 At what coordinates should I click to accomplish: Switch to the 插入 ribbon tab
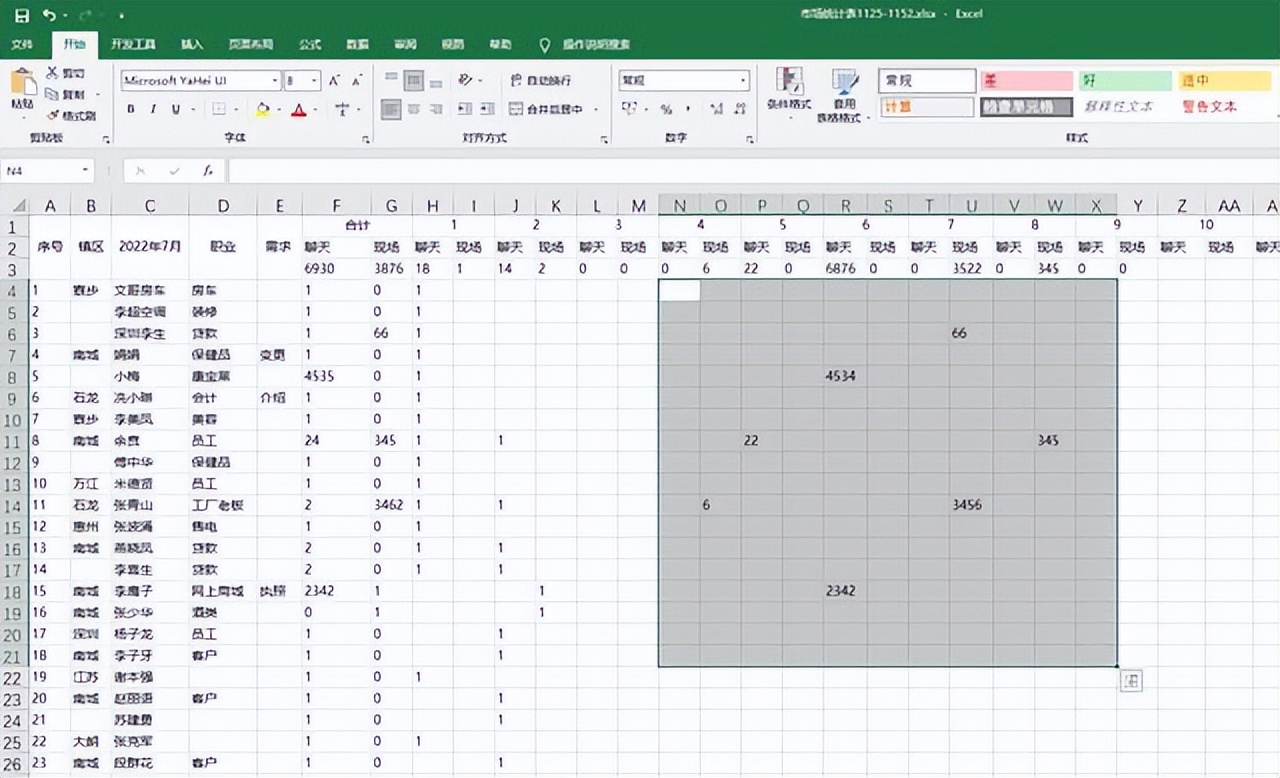coord(192,45)
